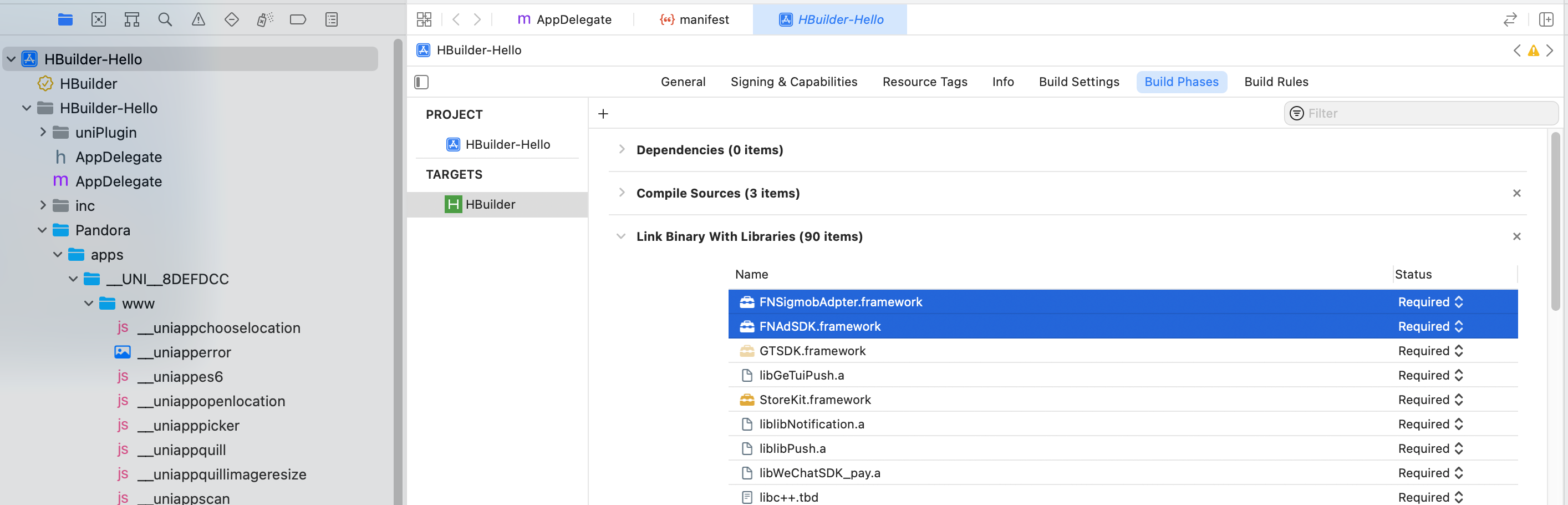Expand the Compile Sources phase
This screenshot has width=1568, height=505.
click(621, 193)
